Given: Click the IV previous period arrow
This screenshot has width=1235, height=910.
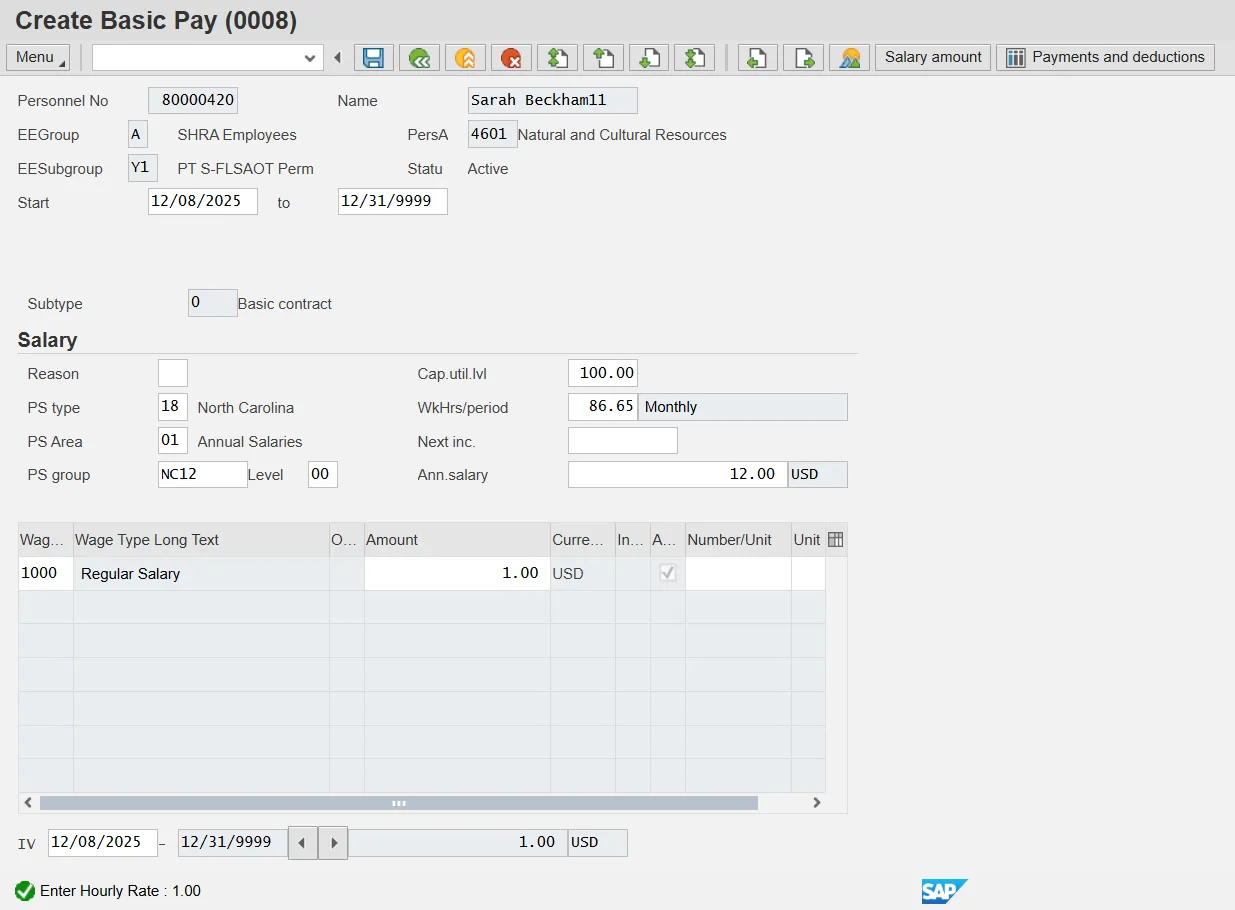Looking at the screenshot, I should [x=303, y=843].
